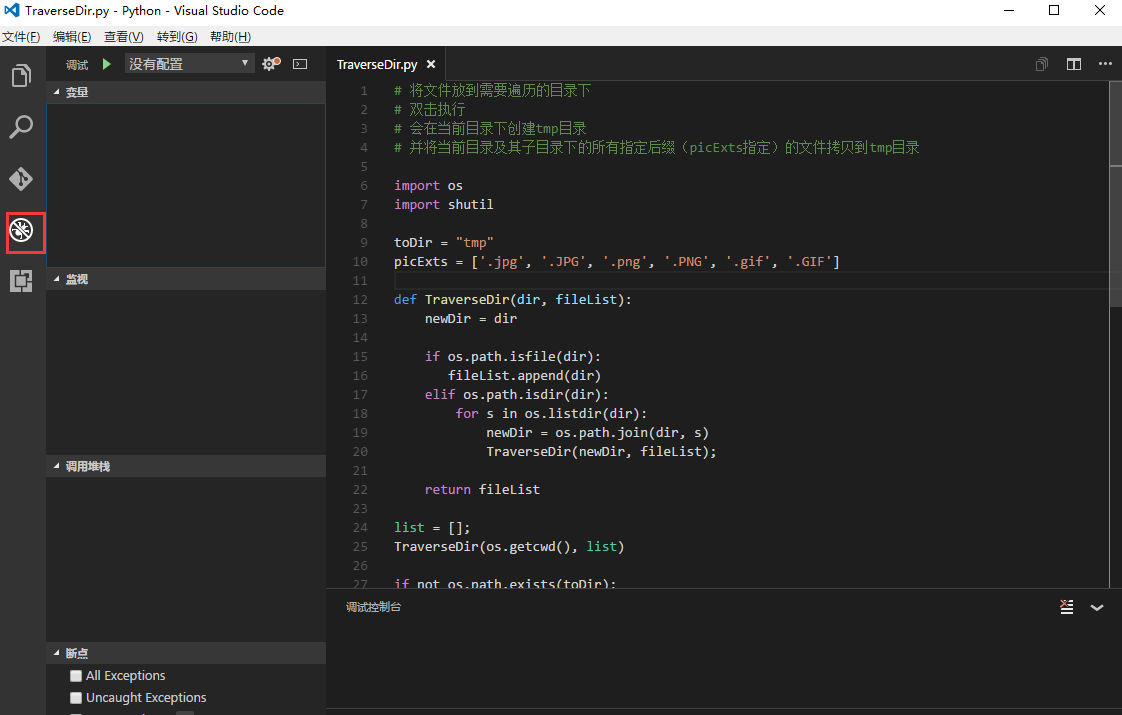
Task: Open the Debug view bug icon
Action: [x=21, y=230]
